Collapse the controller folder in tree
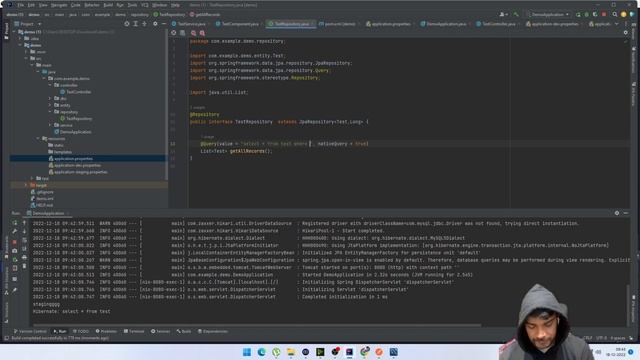Viewport: 640px width, 360px height. coord(50,85)
